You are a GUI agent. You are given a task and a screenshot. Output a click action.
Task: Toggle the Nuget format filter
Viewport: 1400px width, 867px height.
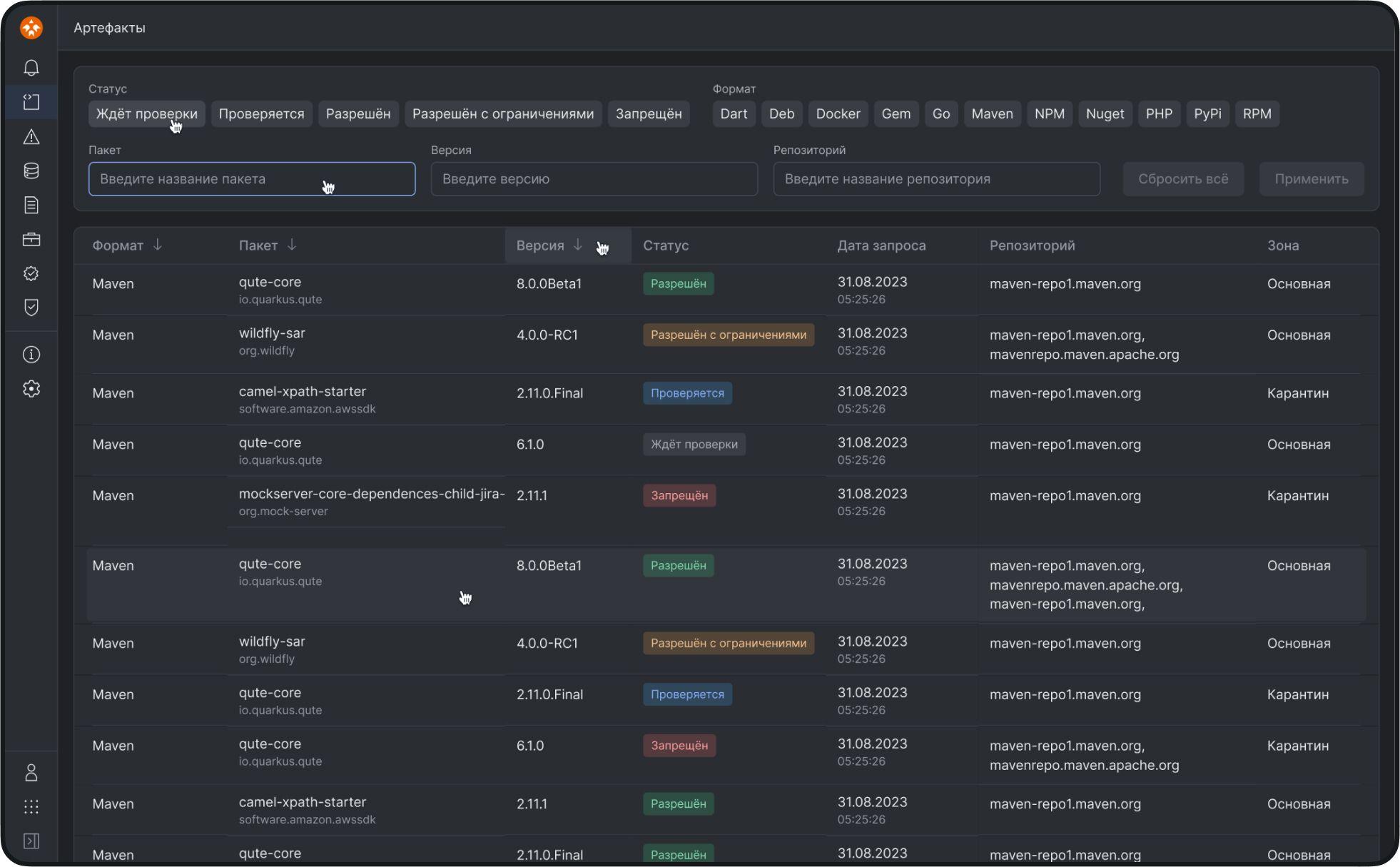point(1105,114)
